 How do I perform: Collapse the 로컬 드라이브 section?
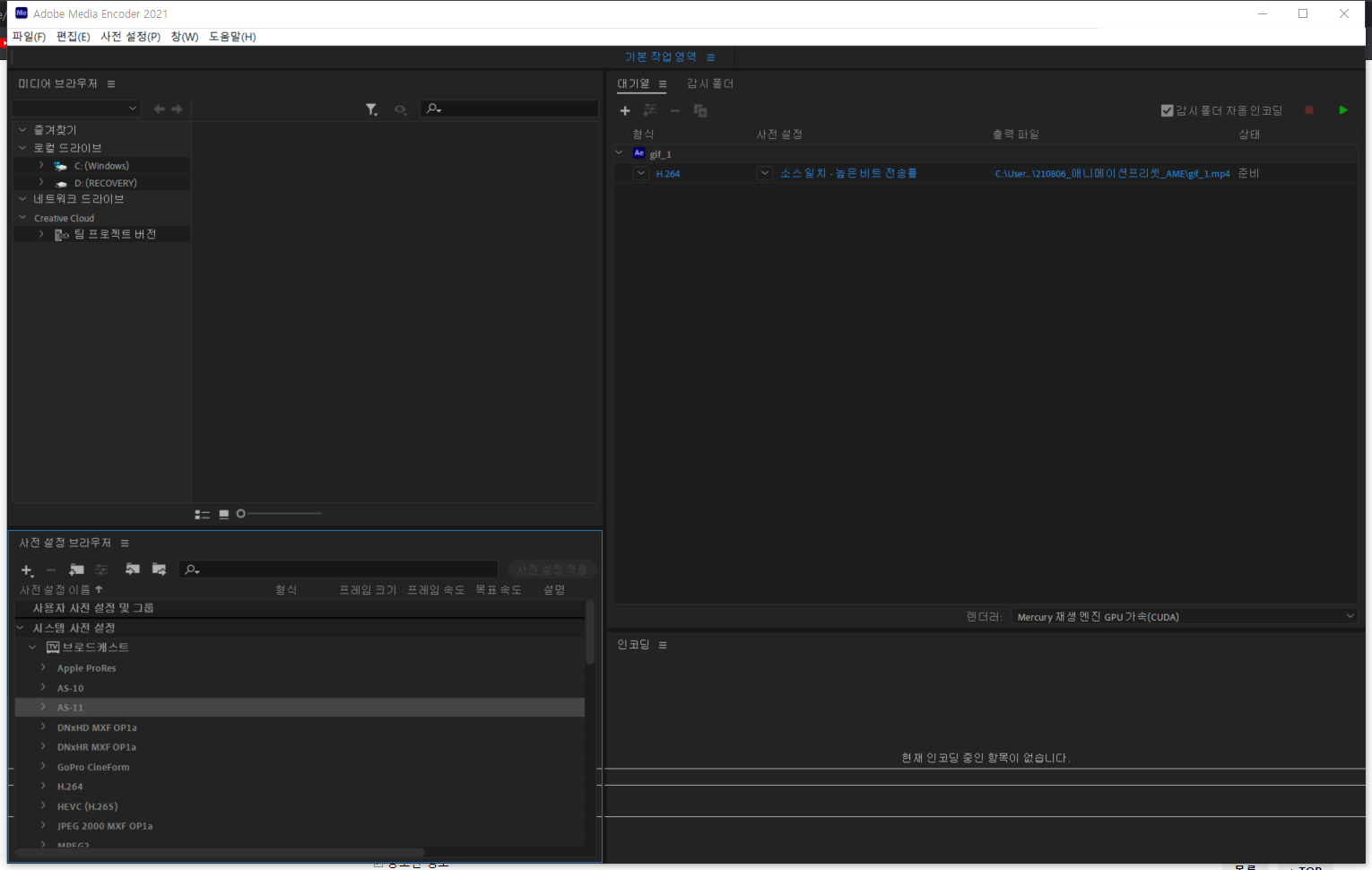[22, 148]
